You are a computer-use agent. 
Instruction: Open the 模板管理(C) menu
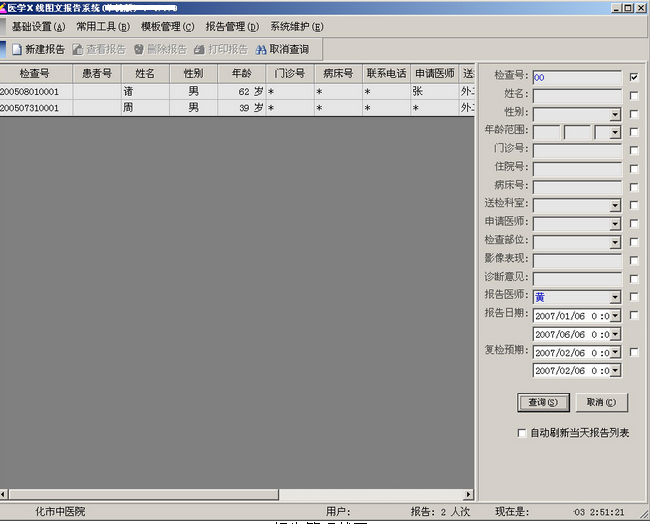click(x=167, y=27)
